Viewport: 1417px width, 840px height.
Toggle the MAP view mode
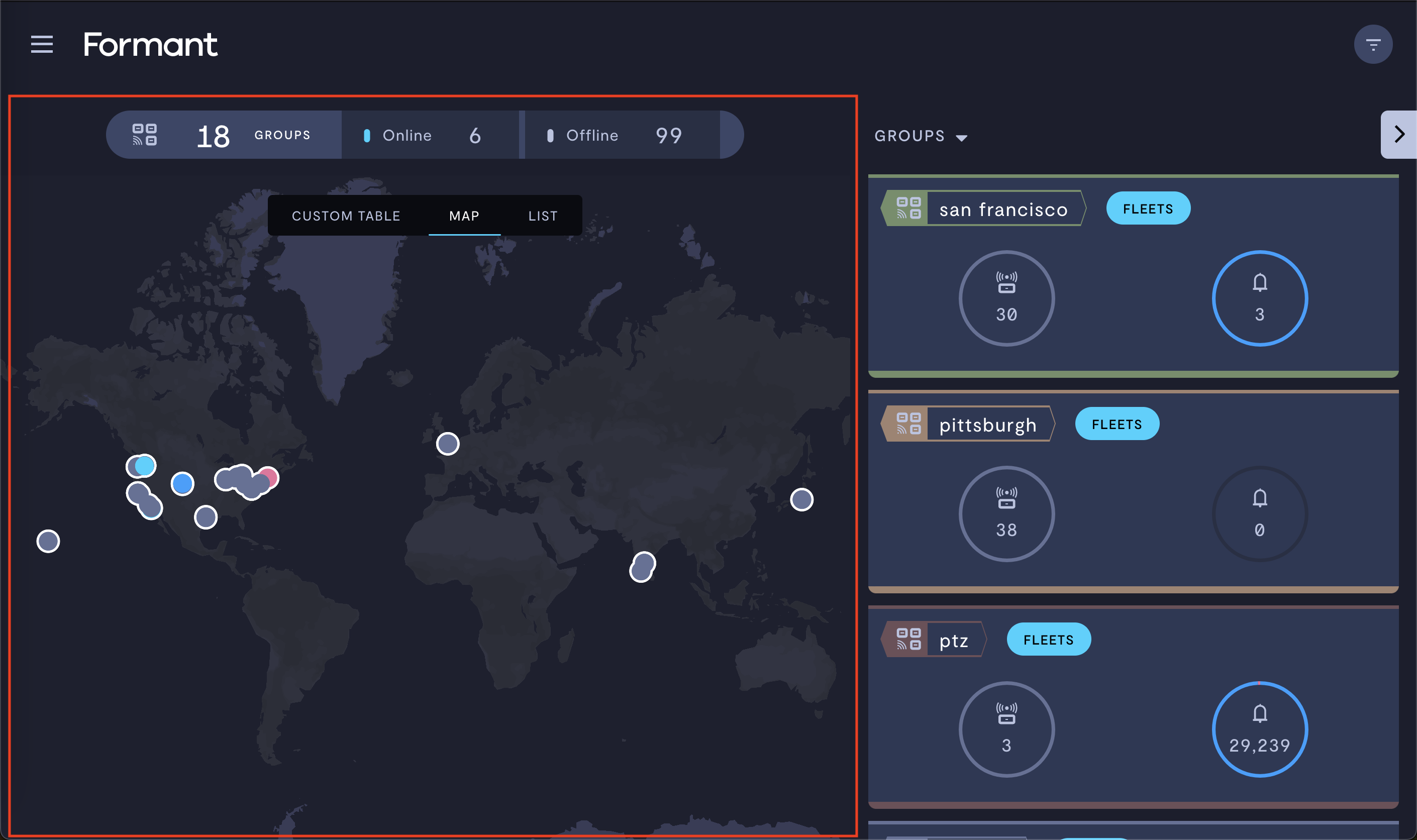464,215
